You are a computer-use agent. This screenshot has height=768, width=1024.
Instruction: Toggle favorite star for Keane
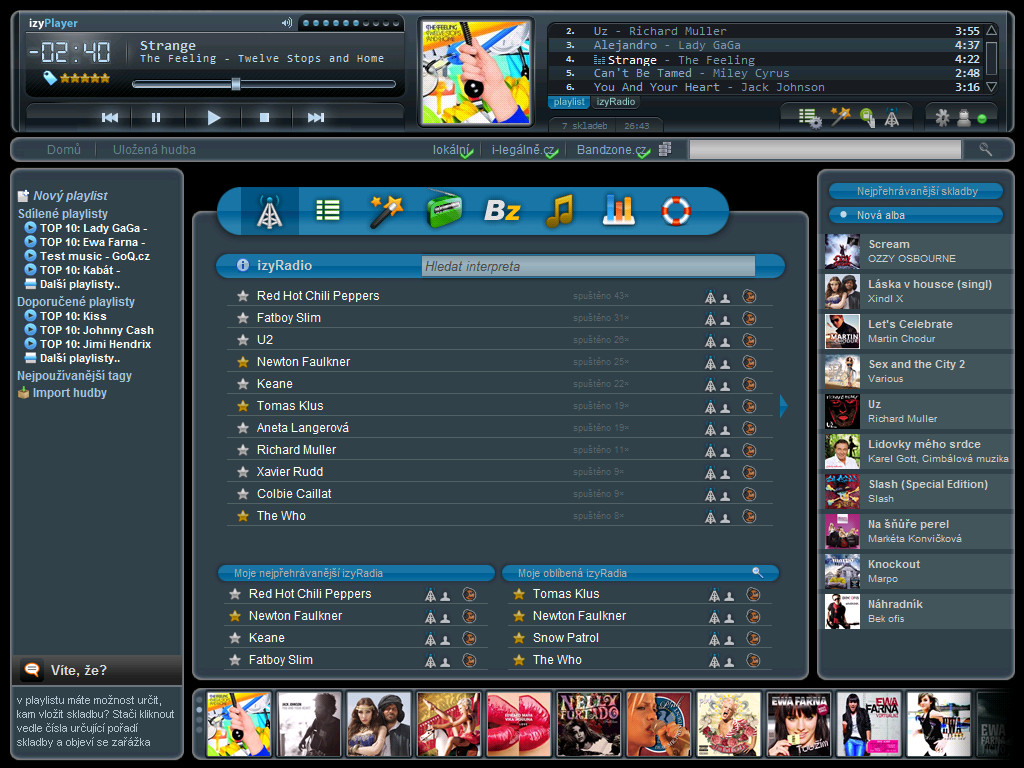(x=243, y=384)
